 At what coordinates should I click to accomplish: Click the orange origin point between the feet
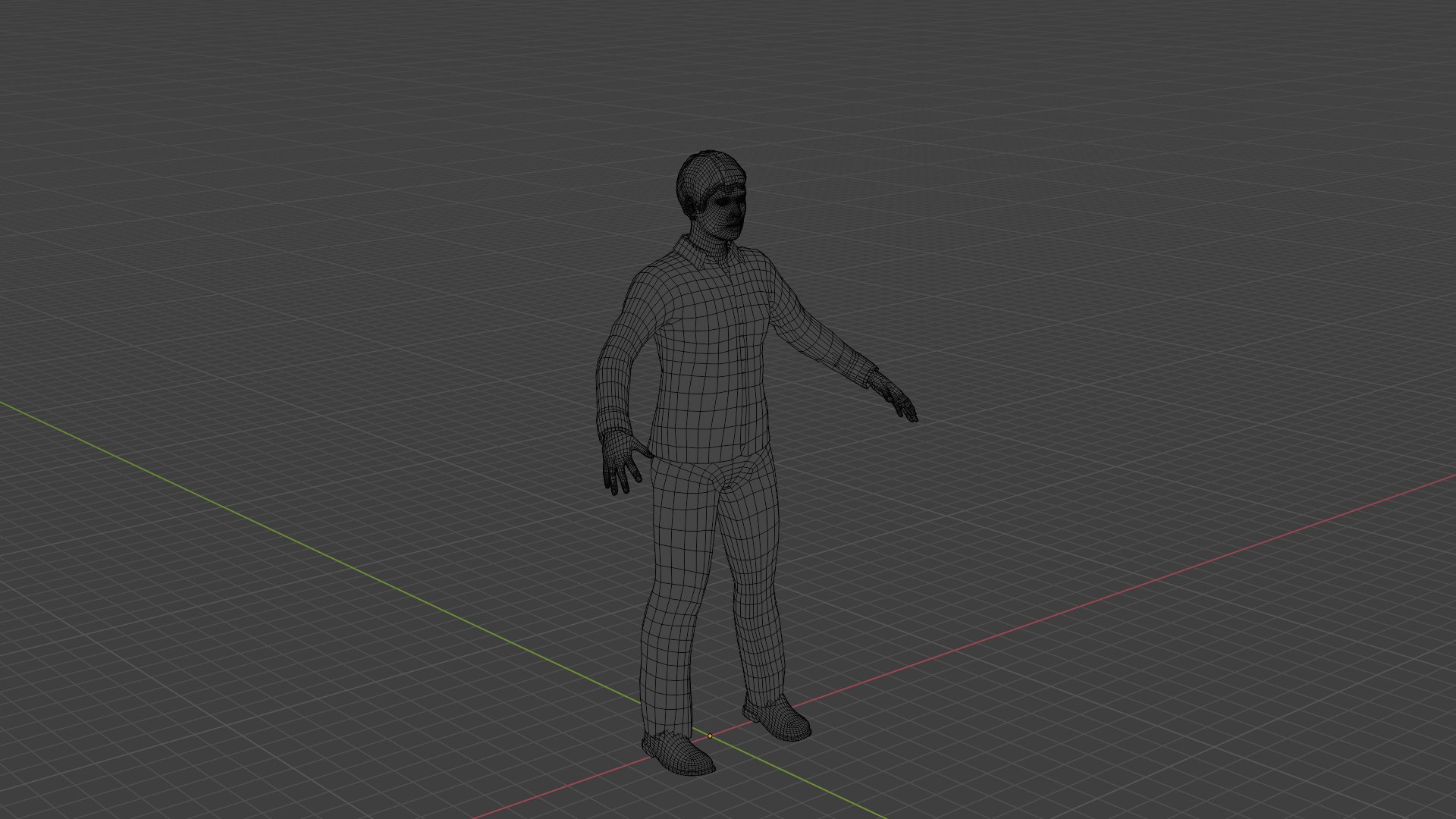(x=710, y=736)
